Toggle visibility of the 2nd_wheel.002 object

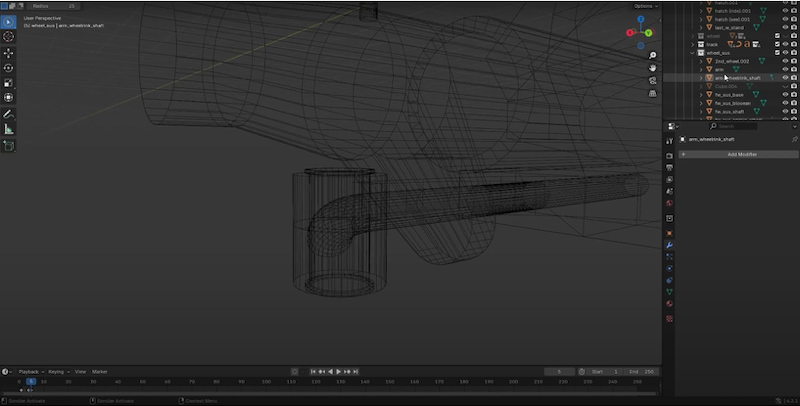(785, 61)
